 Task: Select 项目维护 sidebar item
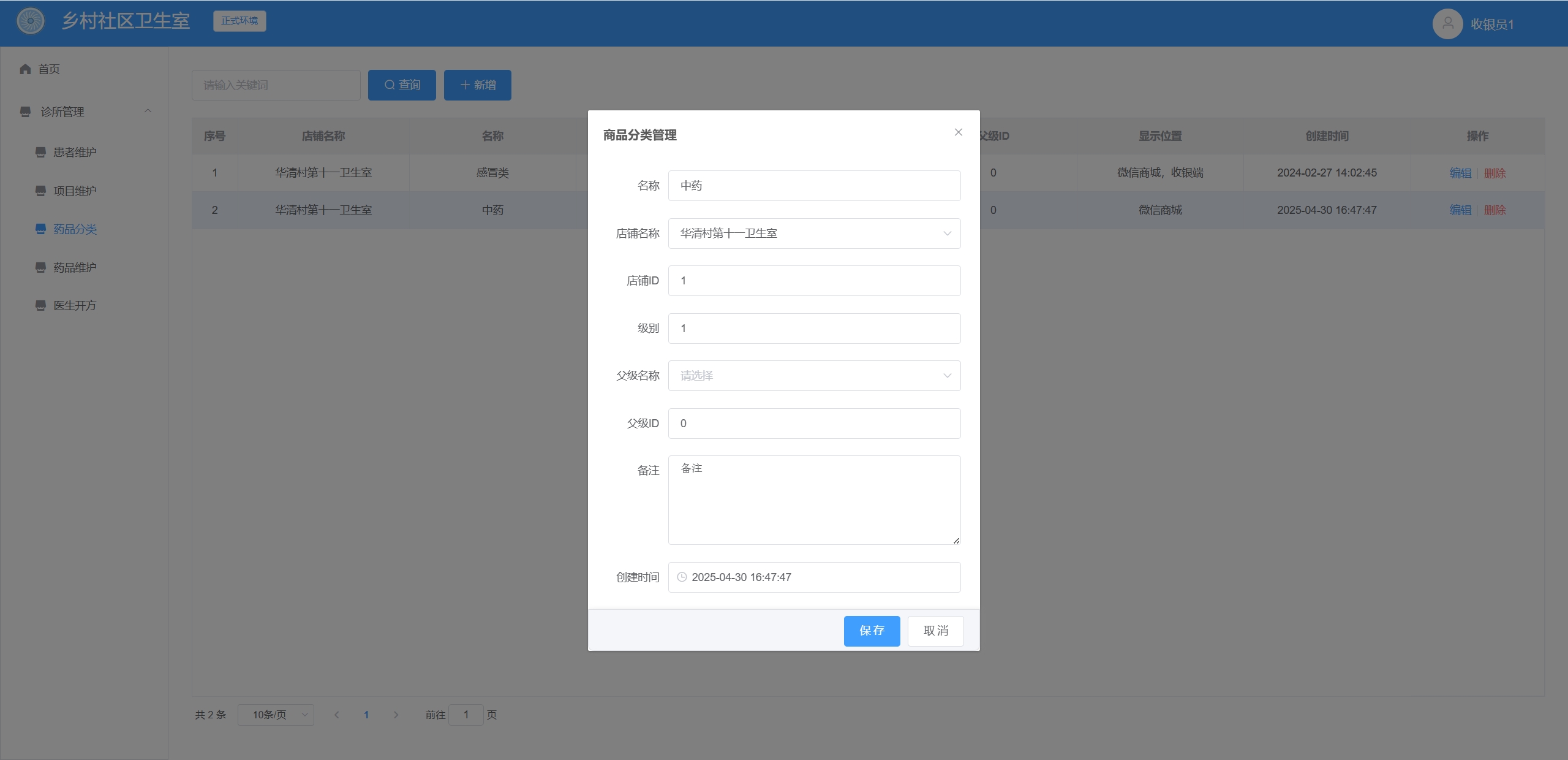click(75, 191)
